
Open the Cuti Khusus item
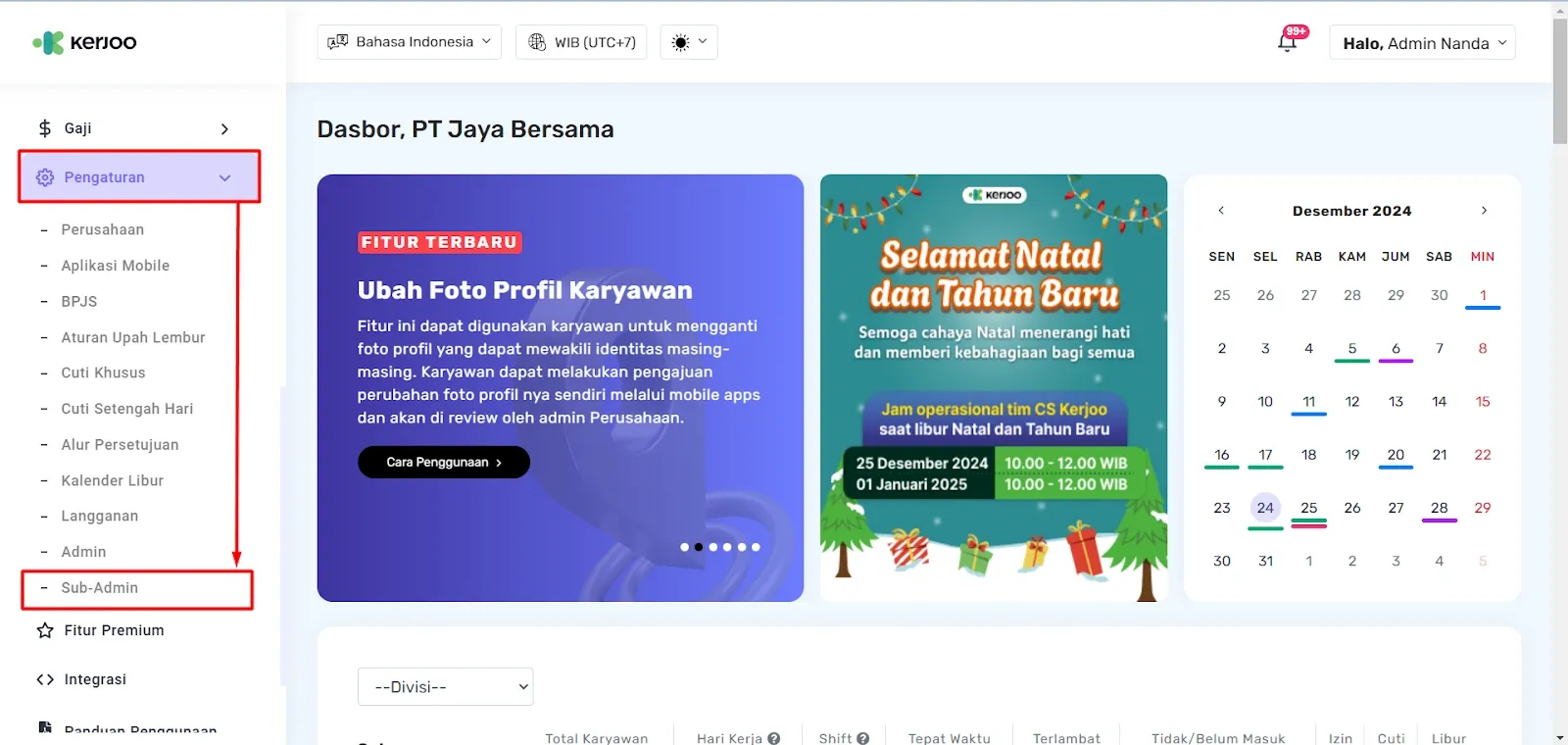pyautogui.click(x=103, y=372)
